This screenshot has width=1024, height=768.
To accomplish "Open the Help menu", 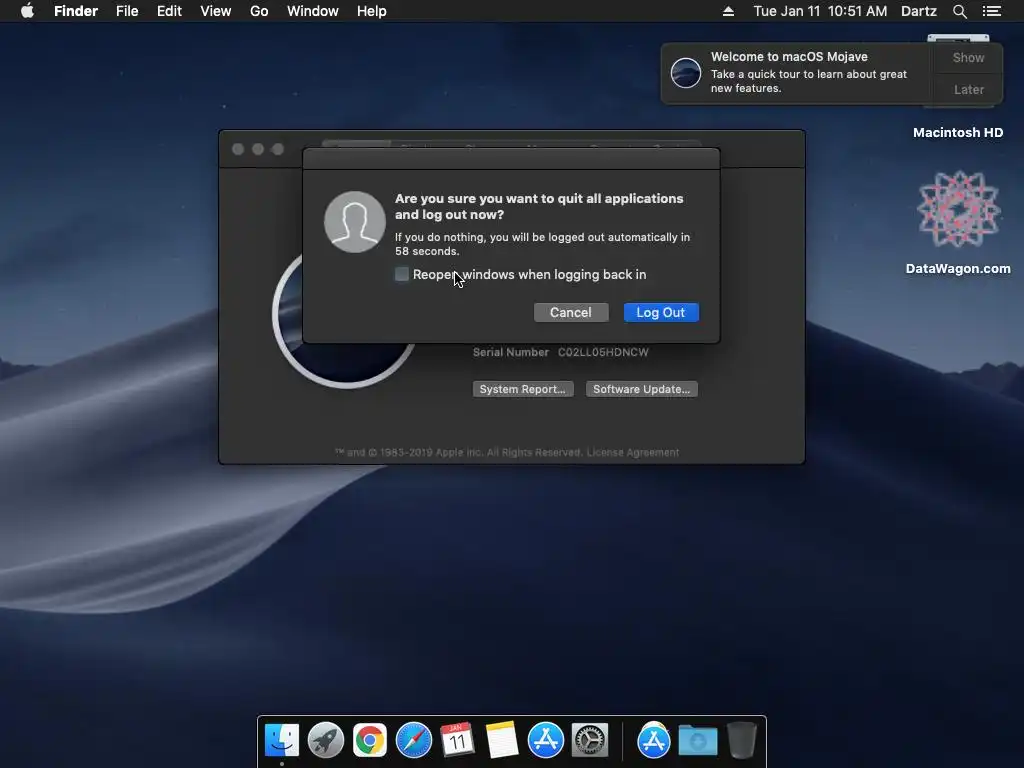I will coord(372,11).
